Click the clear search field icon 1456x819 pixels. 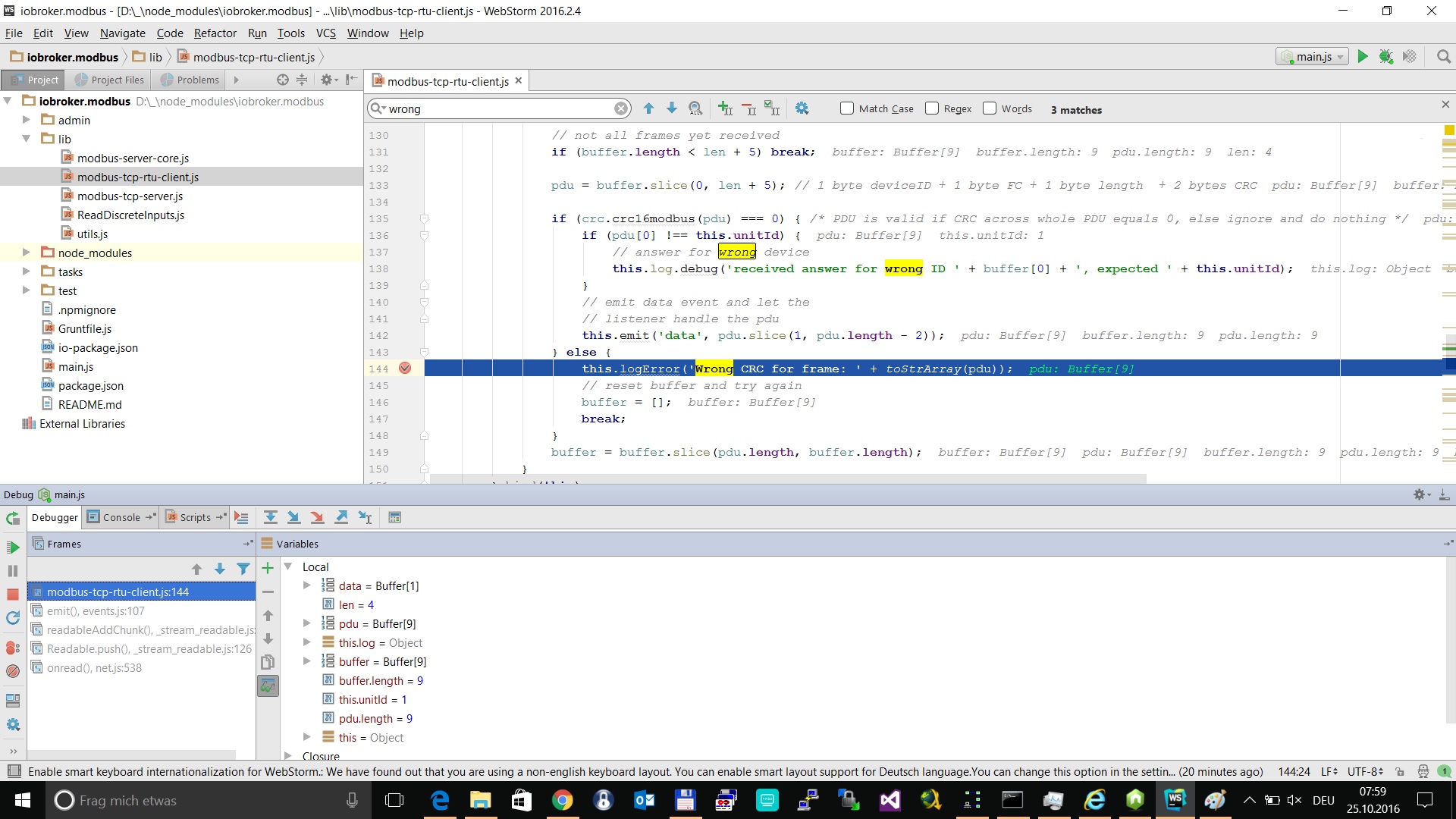(621, 108)
